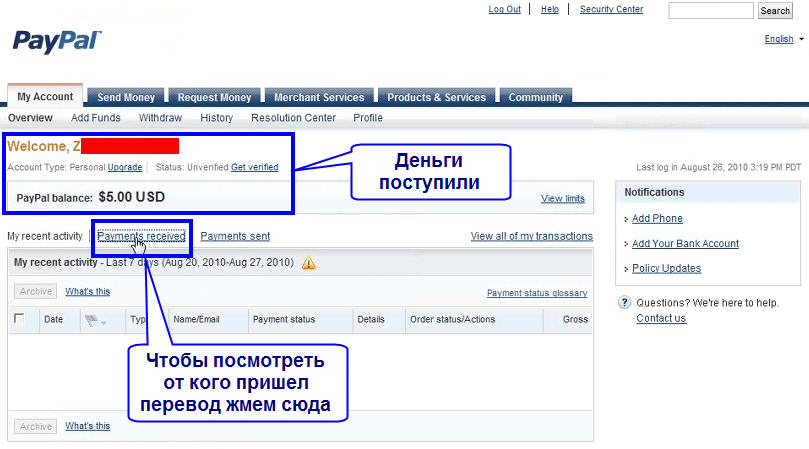Click the Details column header
The height and width of the screenshot is (449, 809).
pos(370,319)
